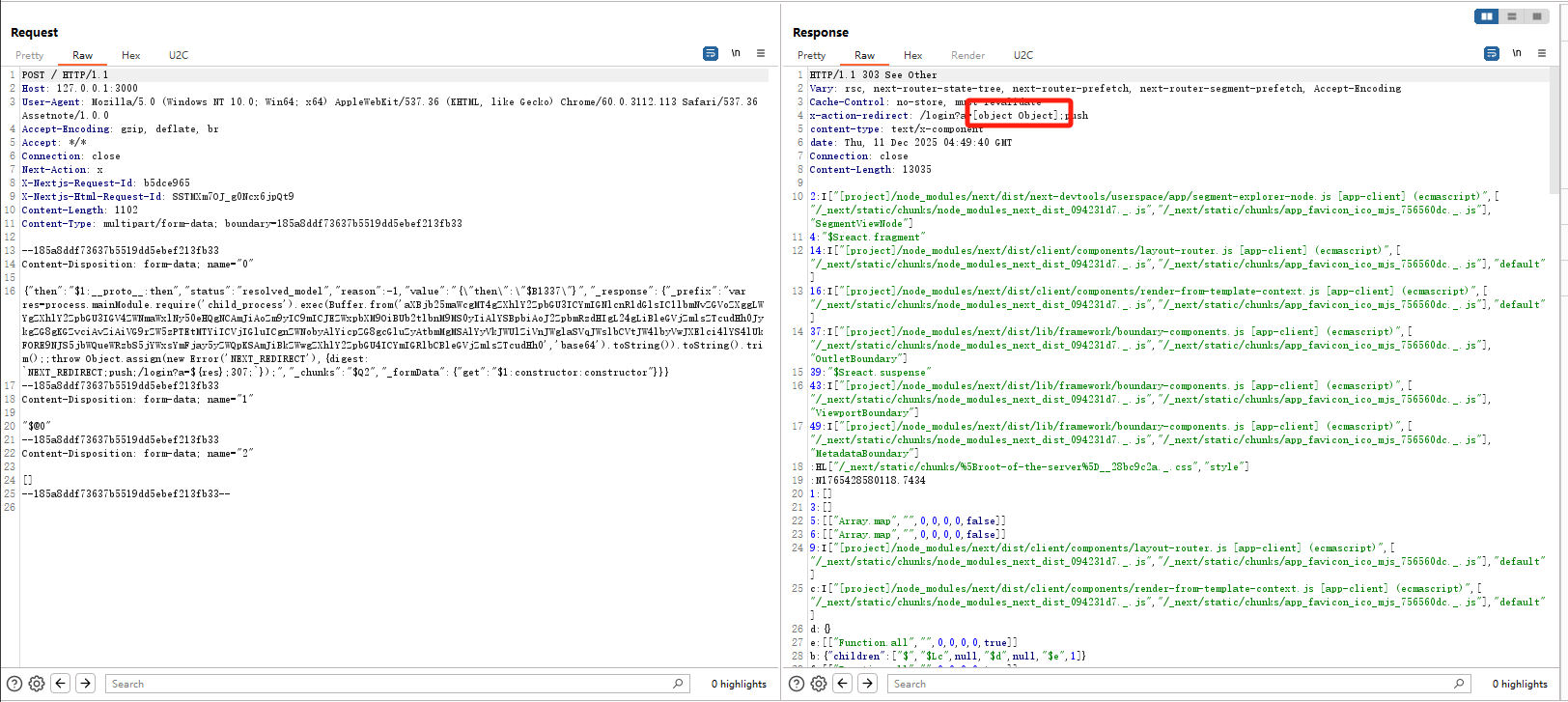Click the Request "0 highlights" label
The width and height of the screenshot is (1568, 702).
pos(739,684)
